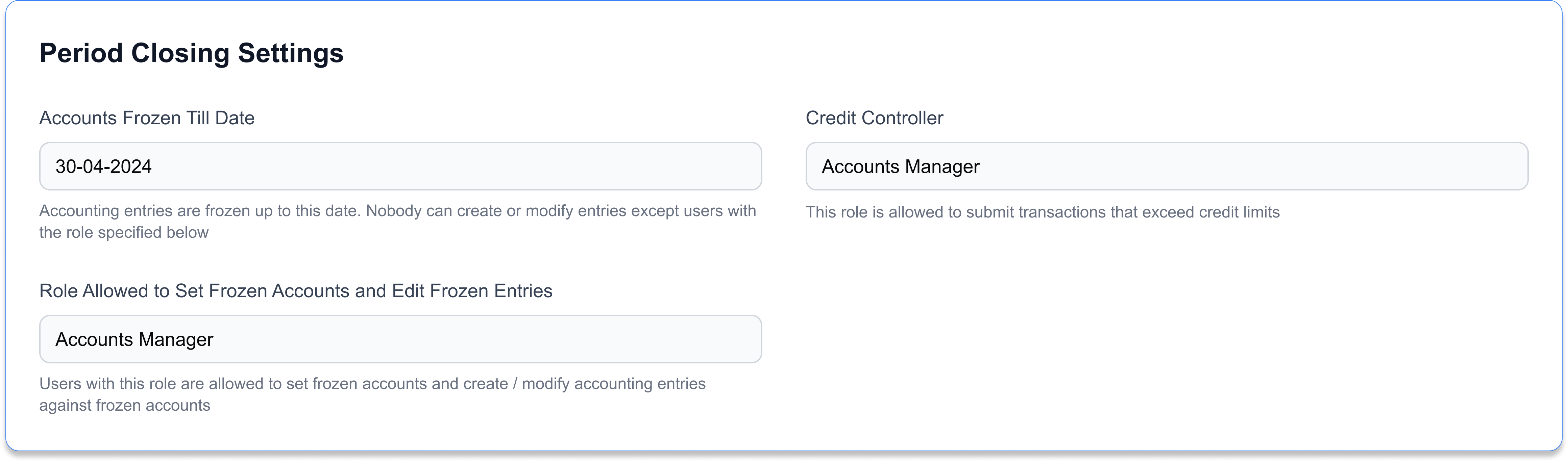The height and width of the screenshot is (462, 1568).
Task: Select Accounts Manager text under Credit Controller
Action: [900, 167]
